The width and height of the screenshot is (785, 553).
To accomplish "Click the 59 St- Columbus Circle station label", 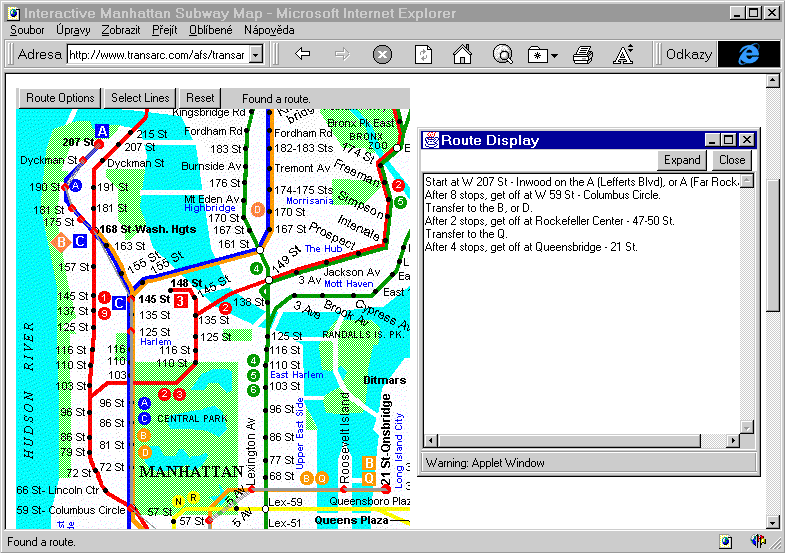I will pos(71,510).
